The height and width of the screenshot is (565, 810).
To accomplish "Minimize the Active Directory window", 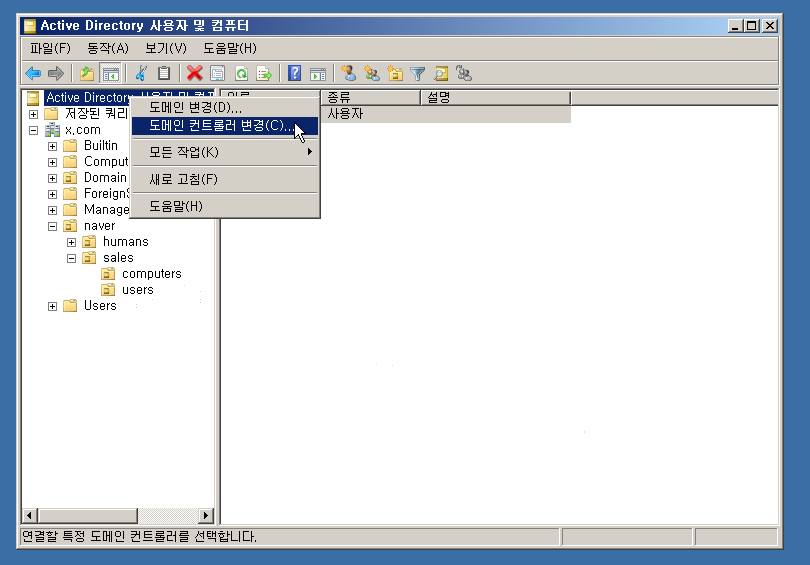I will 736,25.
